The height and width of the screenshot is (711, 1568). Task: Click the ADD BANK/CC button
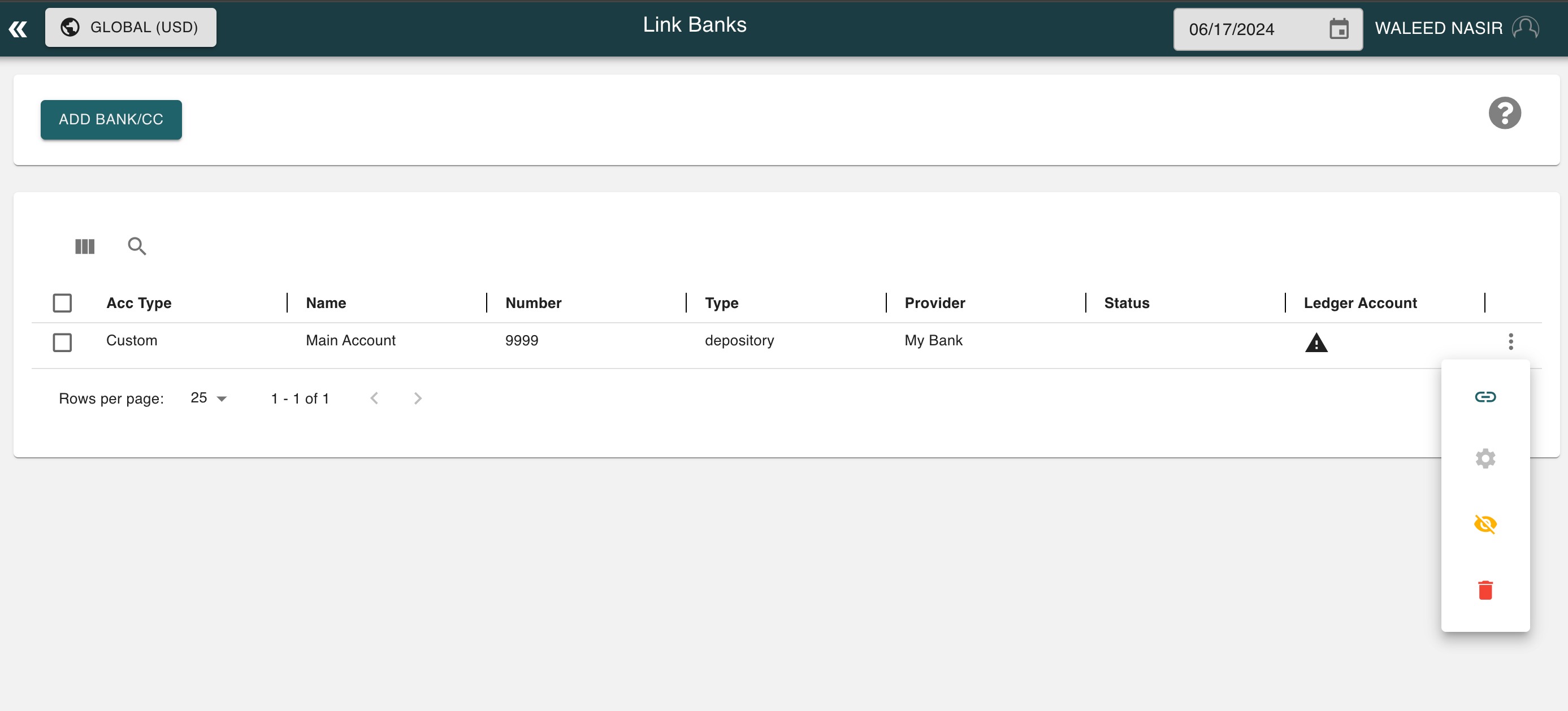click(111, 119)
